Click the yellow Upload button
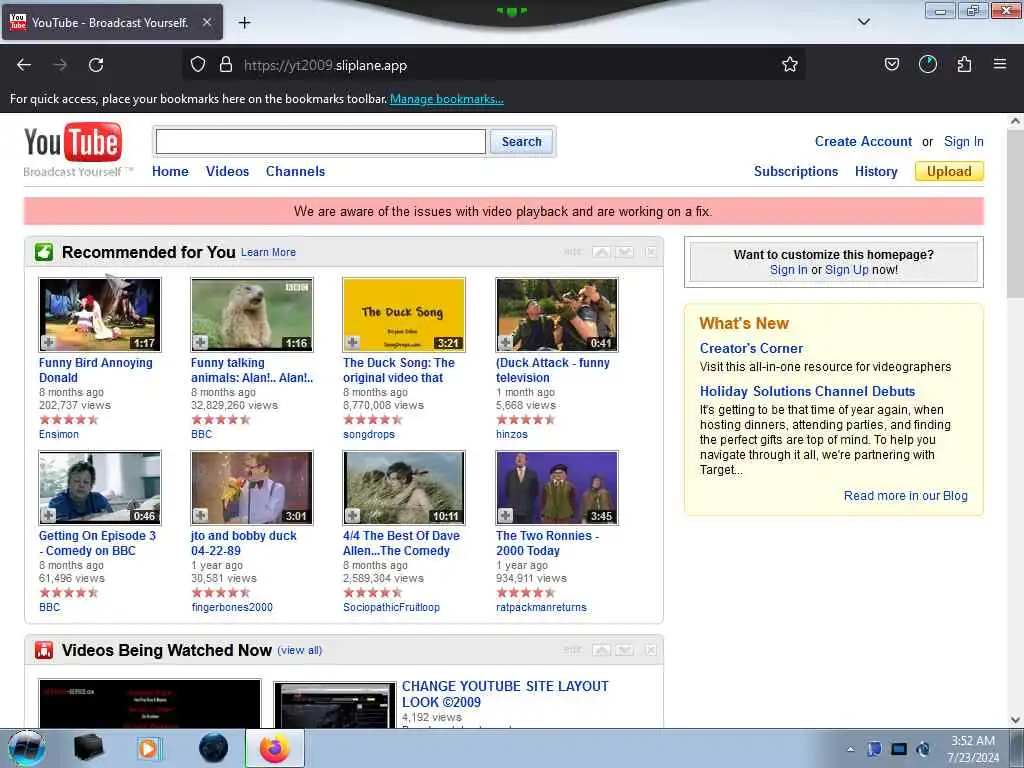The image size is (1024, 768). tap(949, 171)
